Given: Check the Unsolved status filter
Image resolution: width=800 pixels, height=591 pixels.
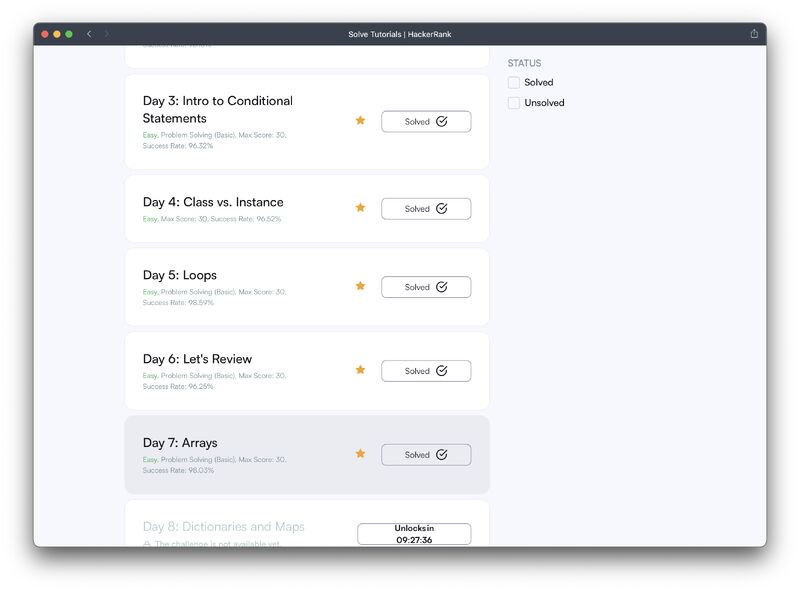Looking at the screenshot, I should click(x=514, y=103).
